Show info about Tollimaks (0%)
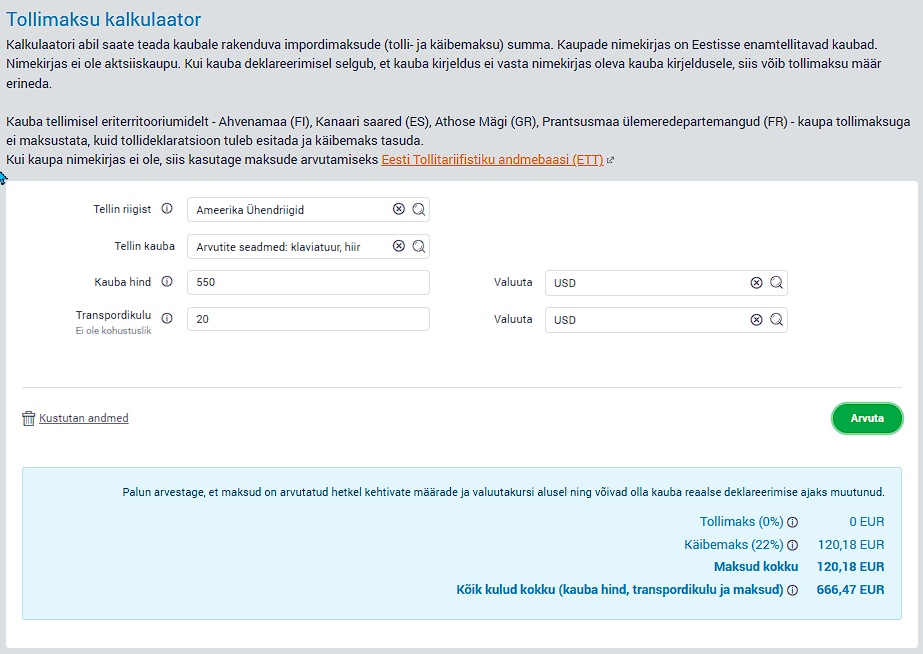Image resolution: width=923 pixels, height=654 pixels. (x=793, y=522)
